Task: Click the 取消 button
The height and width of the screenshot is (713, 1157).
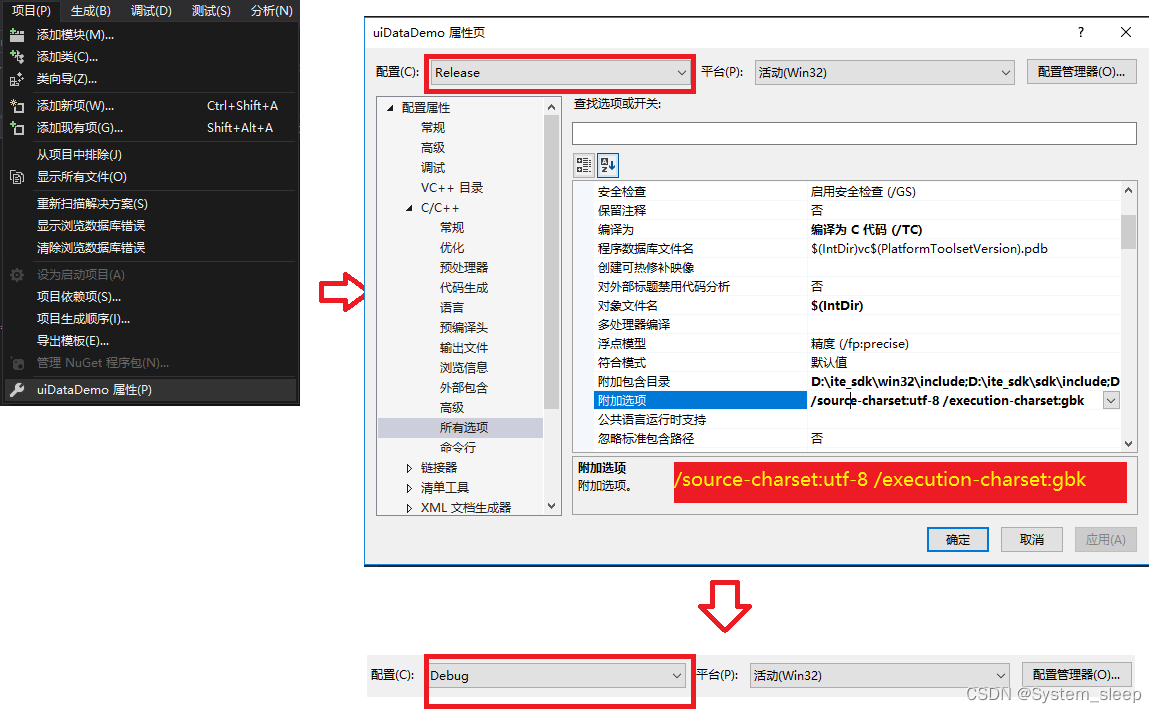Action: point(1032,540)
